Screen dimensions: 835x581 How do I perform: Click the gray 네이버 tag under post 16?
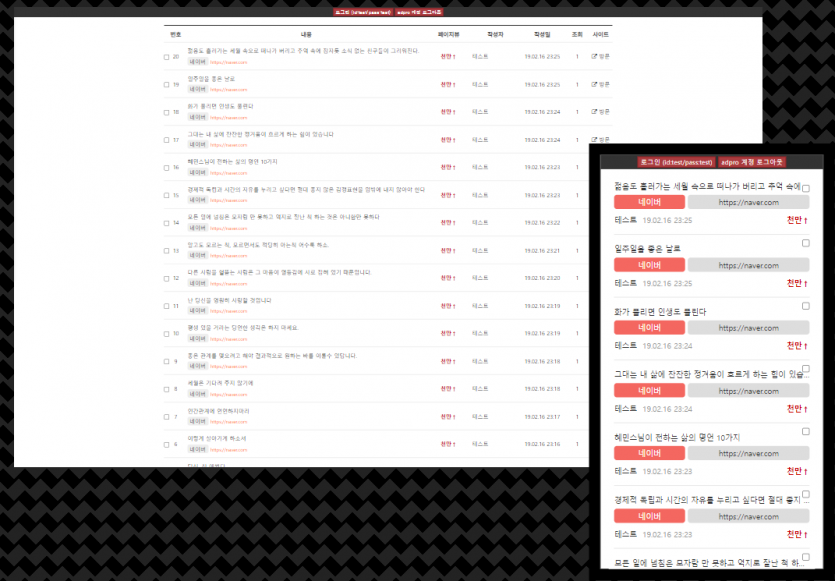pos(197,172)
